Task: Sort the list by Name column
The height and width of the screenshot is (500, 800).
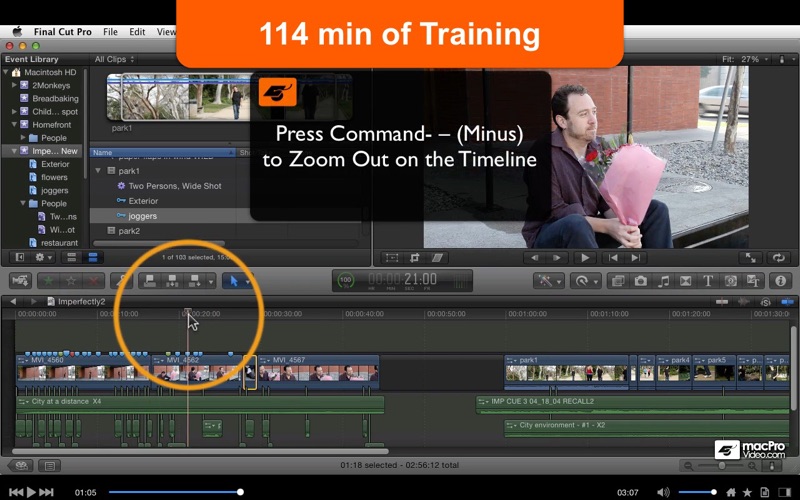Action: pos(163,153)
